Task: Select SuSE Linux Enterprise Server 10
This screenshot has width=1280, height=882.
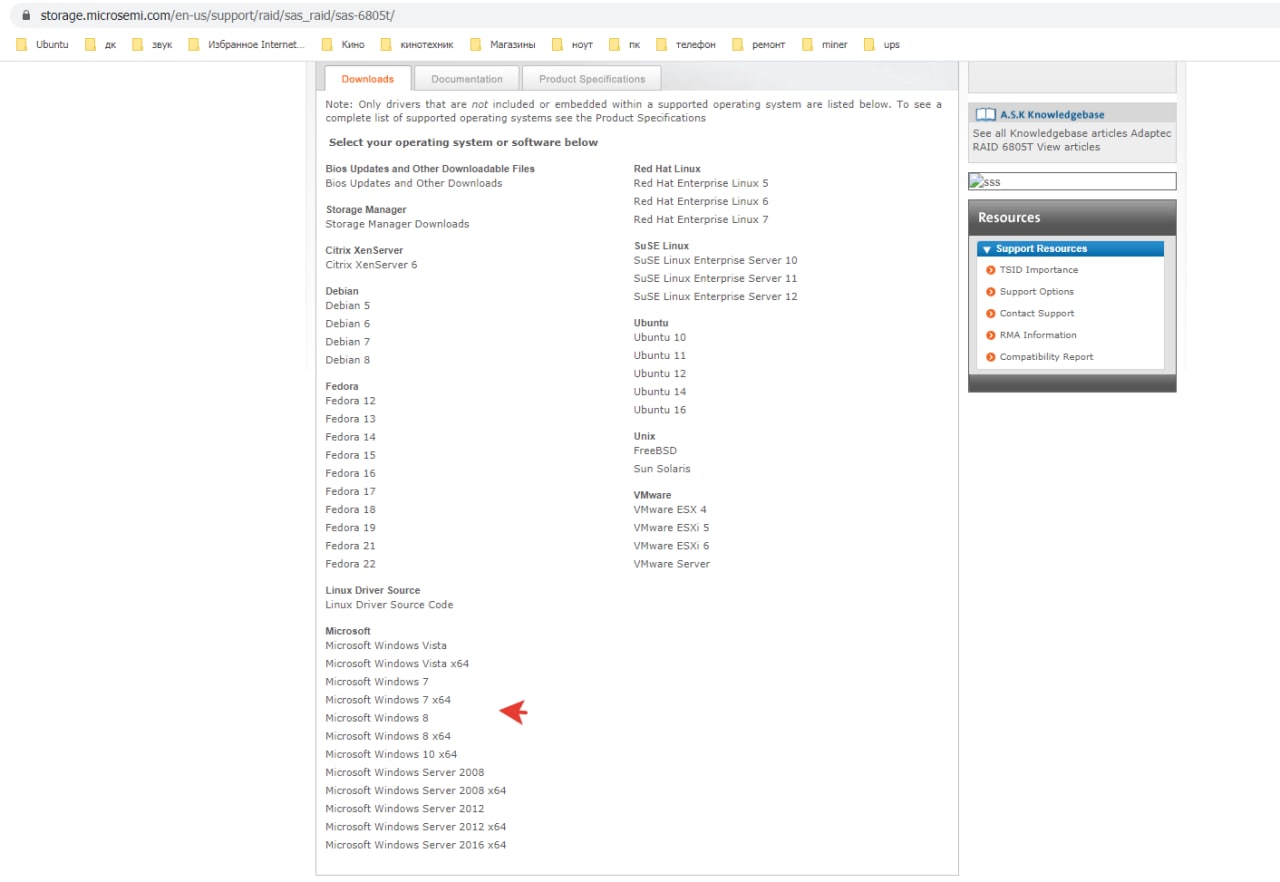Action: click(716, 261)
